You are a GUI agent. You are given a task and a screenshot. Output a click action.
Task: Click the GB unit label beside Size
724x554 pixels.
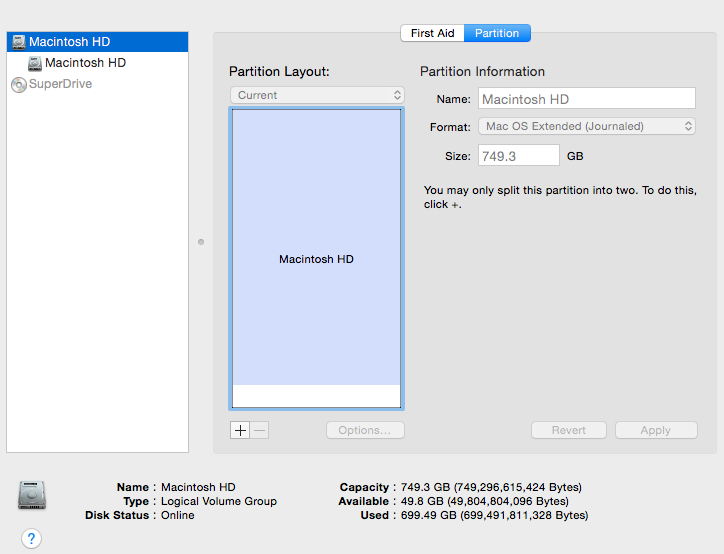[575, 156]
